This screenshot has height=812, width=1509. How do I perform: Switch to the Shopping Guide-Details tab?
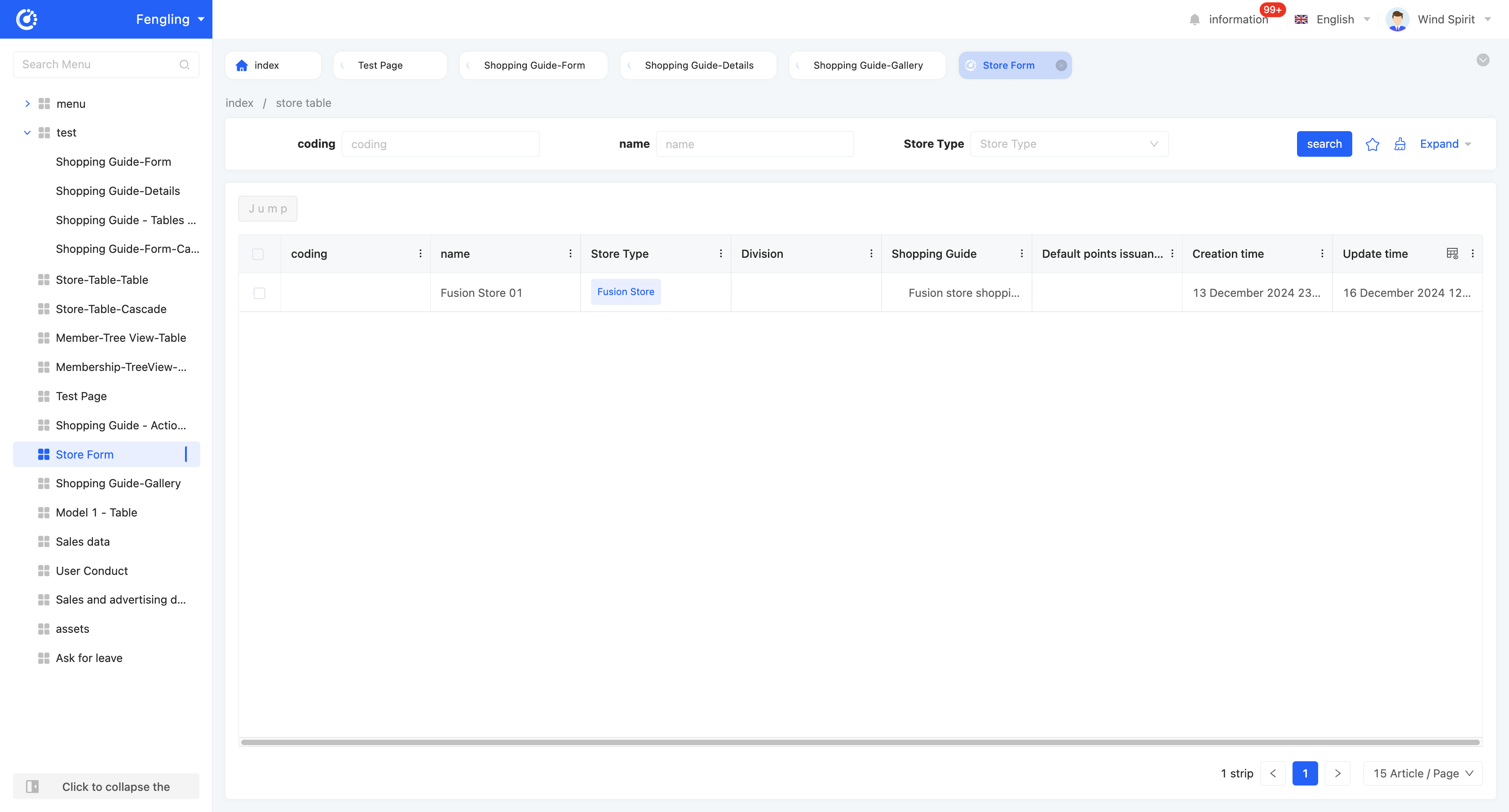coord(698,65)
